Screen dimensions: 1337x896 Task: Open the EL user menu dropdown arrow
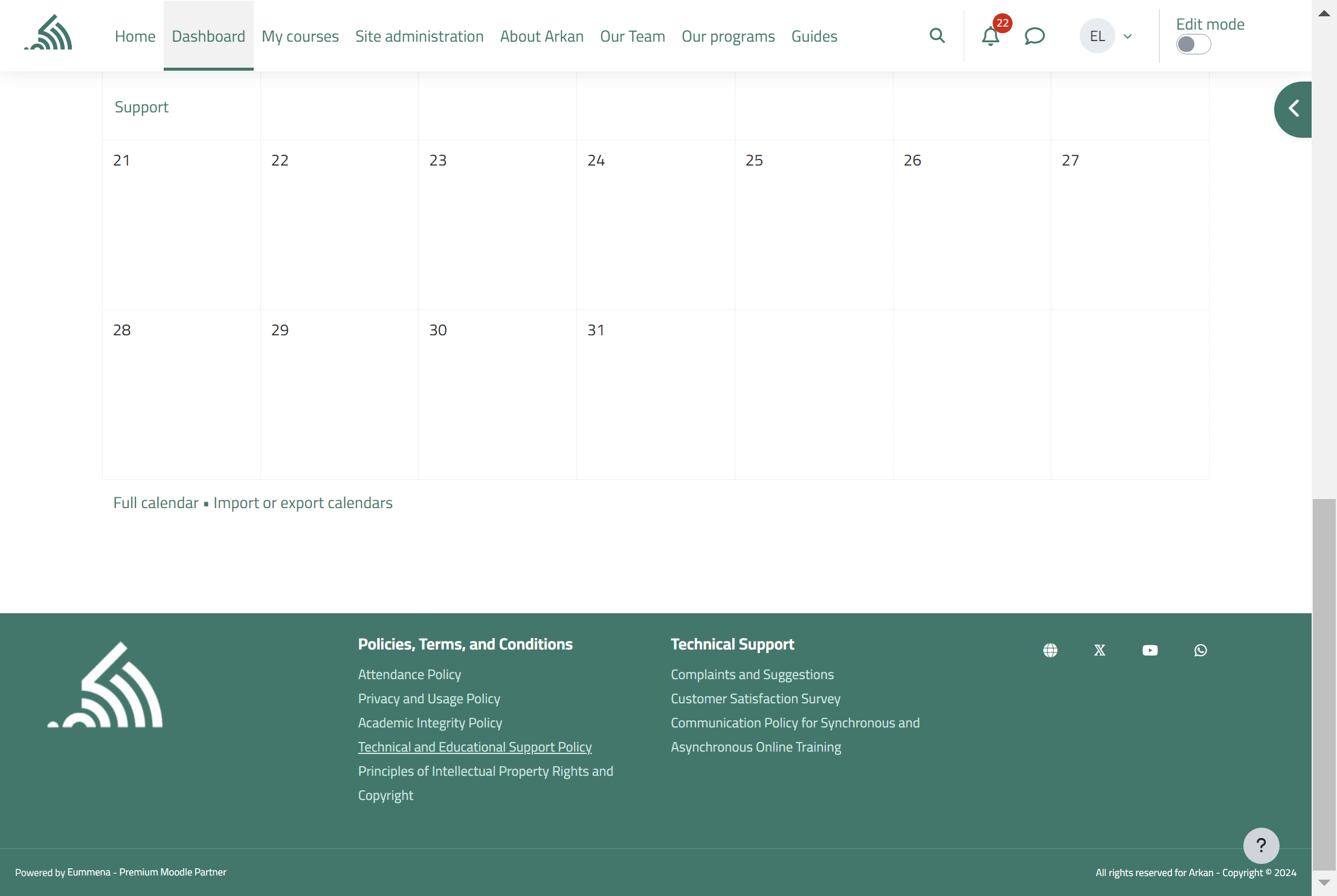coord(1127,36)
